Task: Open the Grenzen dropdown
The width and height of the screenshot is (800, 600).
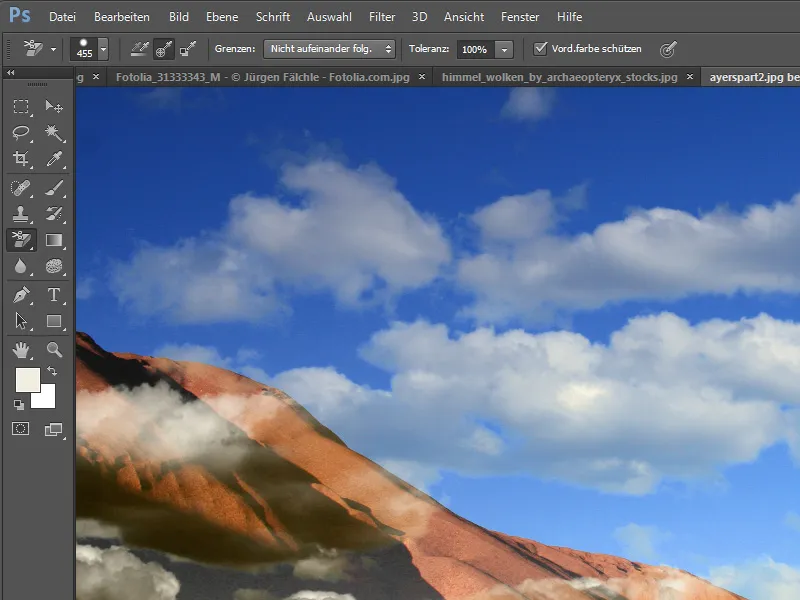Action: coord(330,49)
